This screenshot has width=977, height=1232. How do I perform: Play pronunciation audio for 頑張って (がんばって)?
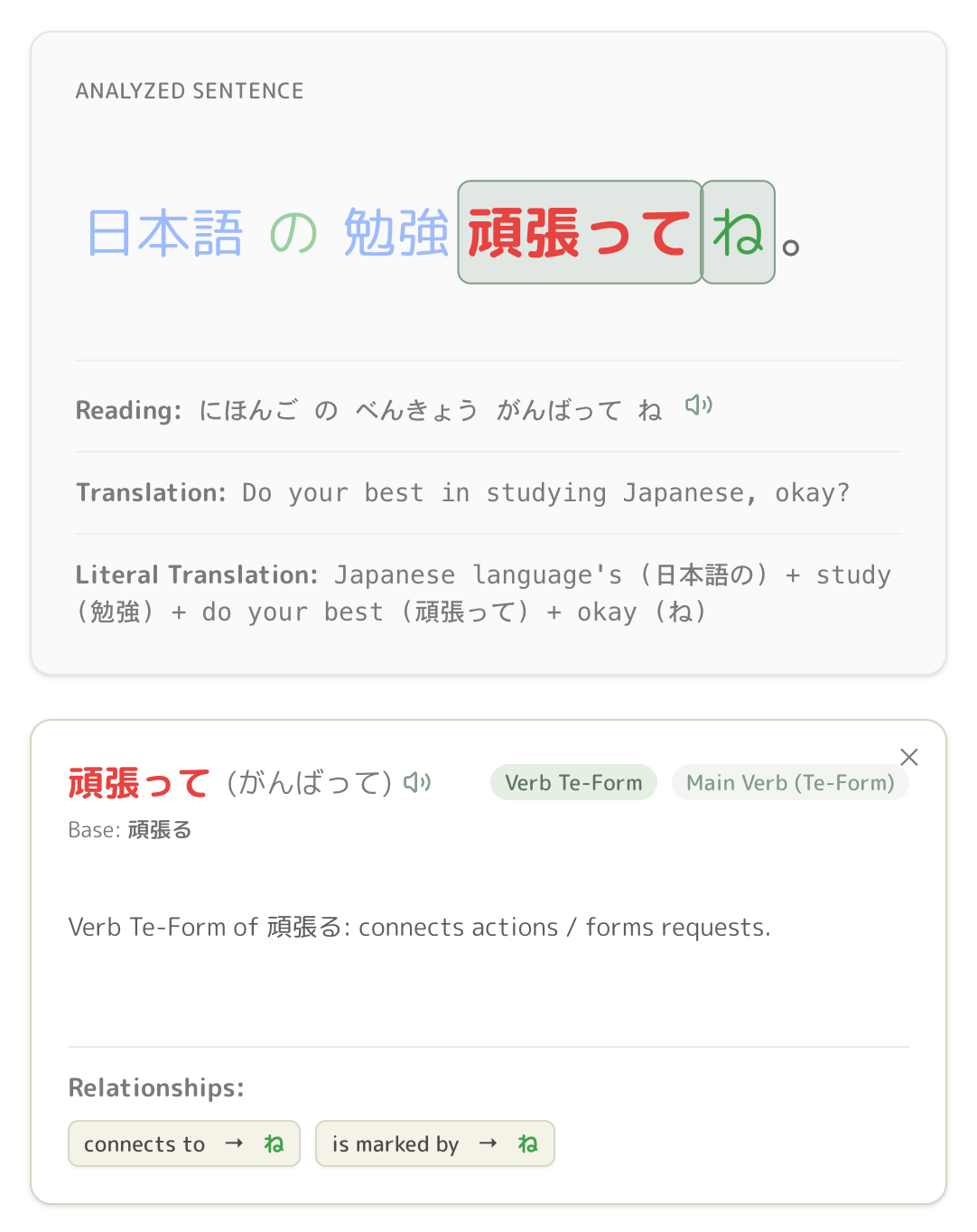pyautogui.click(x=417, y=782)
